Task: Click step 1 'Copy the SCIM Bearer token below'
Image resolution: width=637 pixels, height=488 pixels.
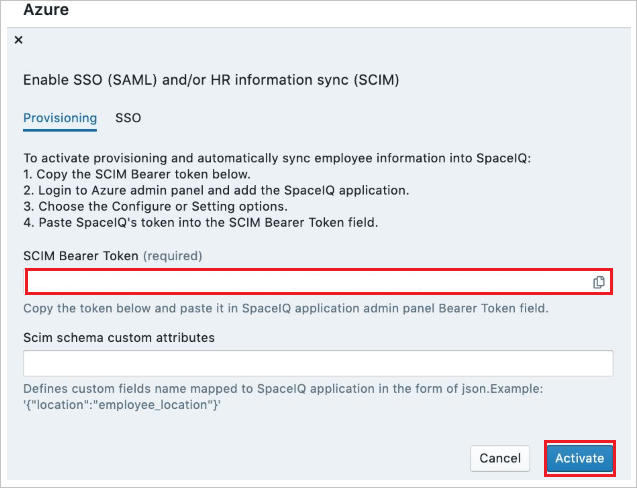Action: (137, 174)
